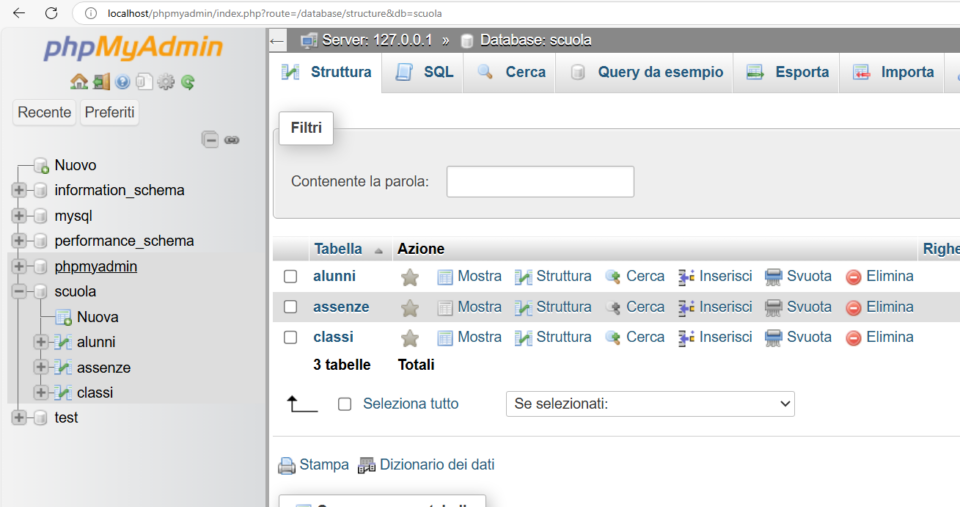960x507 pixels.
Task: Open phpMyAdmin documentation question-mark icon
Action: pyautogui.click(x=122, y=81)
